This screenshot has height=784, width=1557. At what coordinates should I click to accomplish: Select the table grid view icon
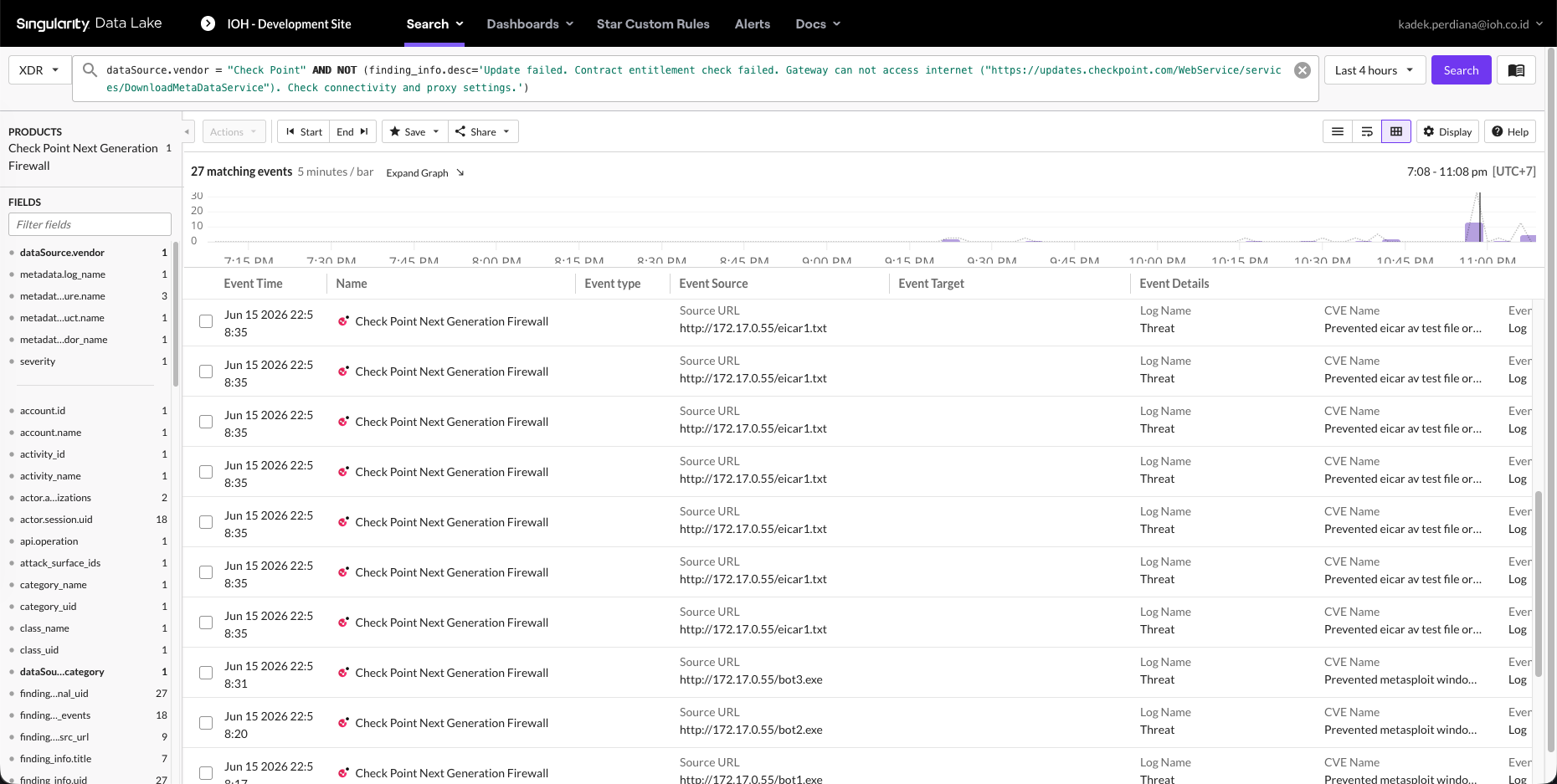pos(1396,131)
